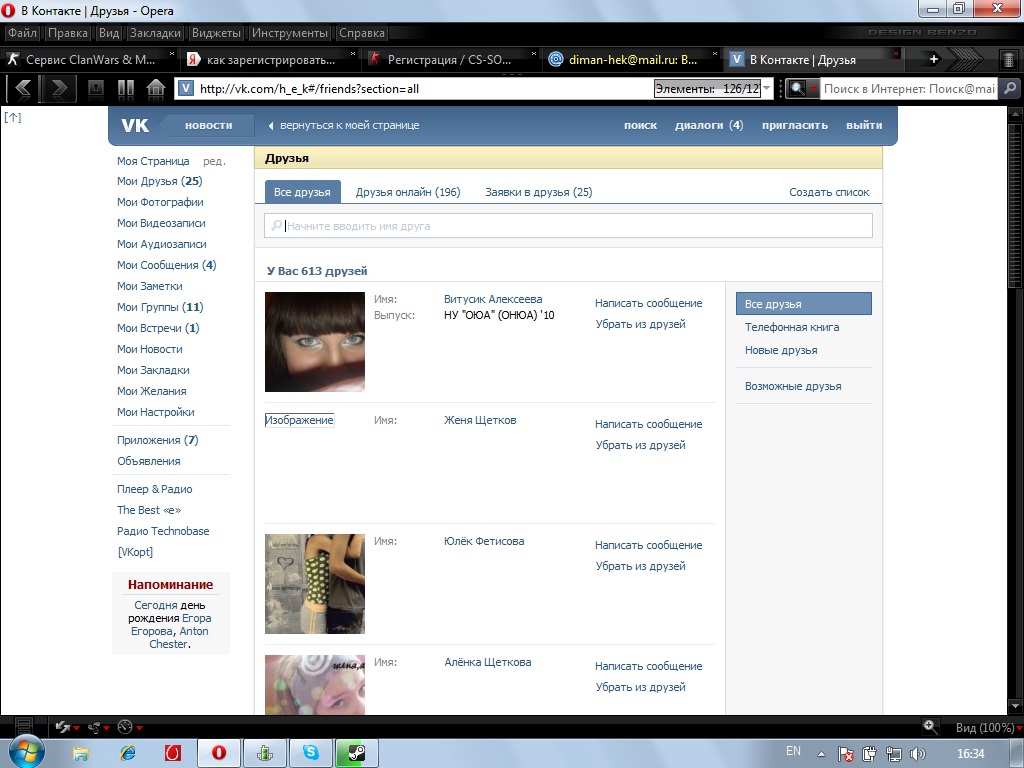Click the zoom magnifier in status bar
The height and width of the screenshot is (768, 1024).
coord(930,726)
